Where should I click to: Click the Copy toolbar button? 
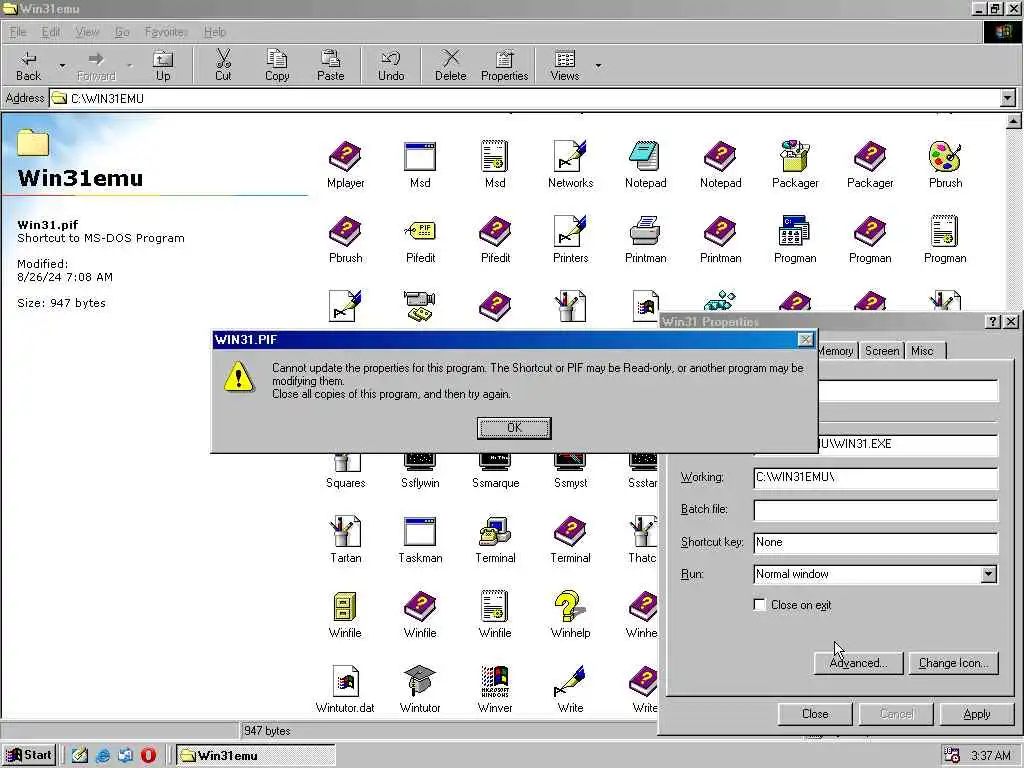277,65
